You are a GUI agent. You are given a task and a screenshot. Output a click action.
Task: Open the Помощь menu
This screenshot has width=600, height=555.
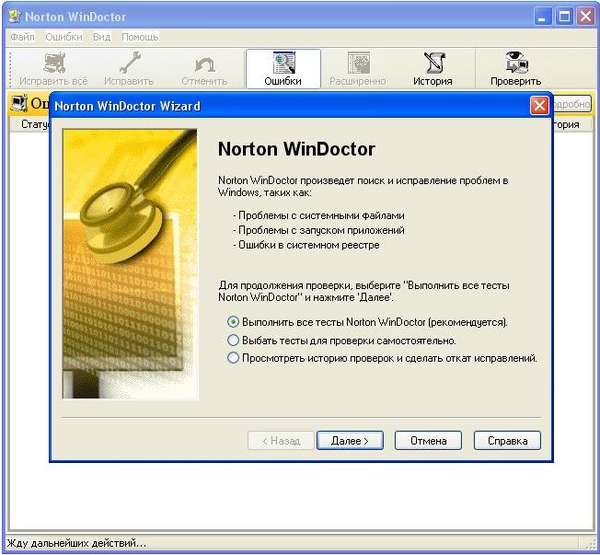140,37
